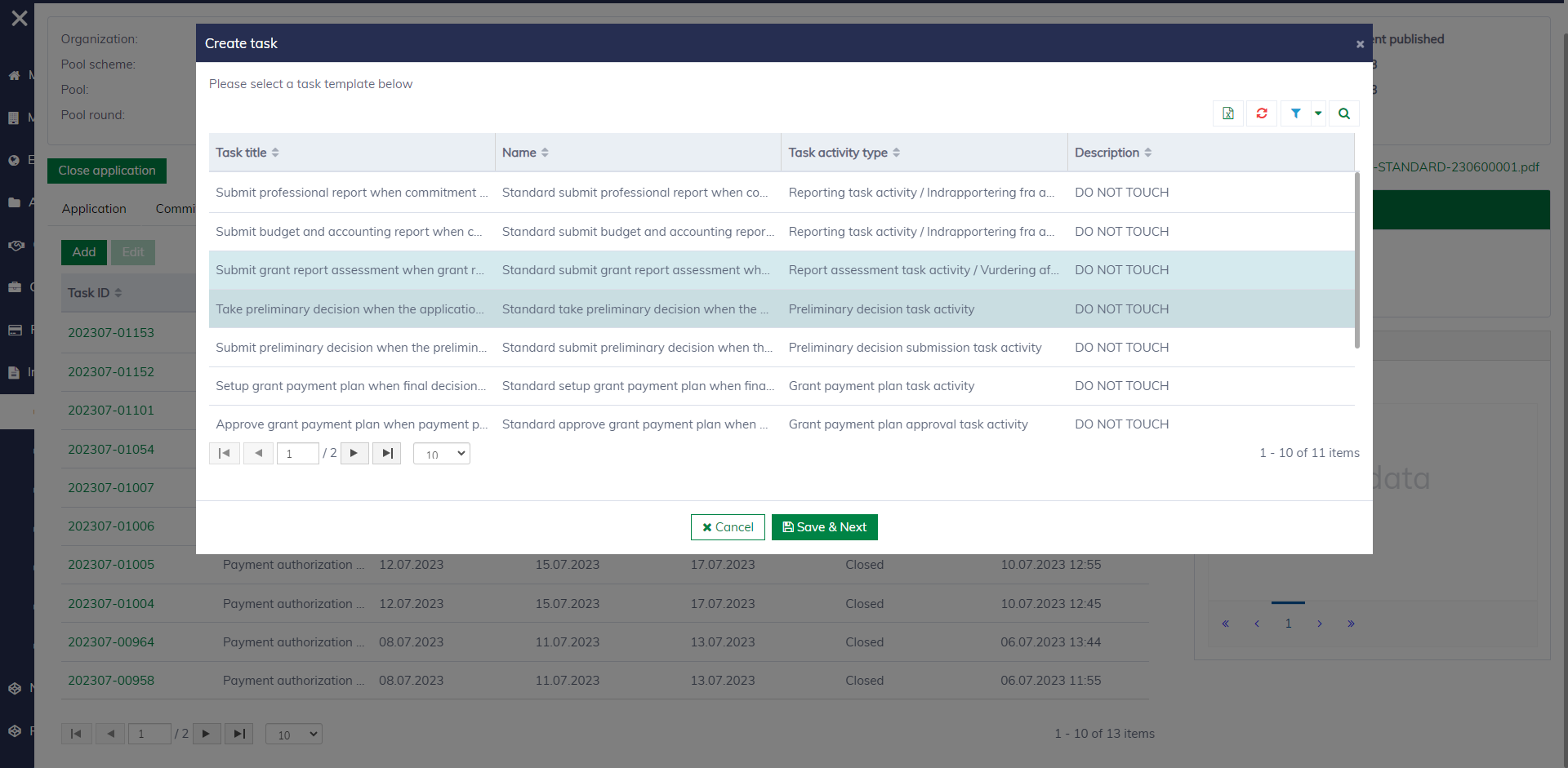Image resolution: width=1568 pixels, height=768 pixels.
Task: Open page size dropdown in dialog
Action: [x=442, y=454]
